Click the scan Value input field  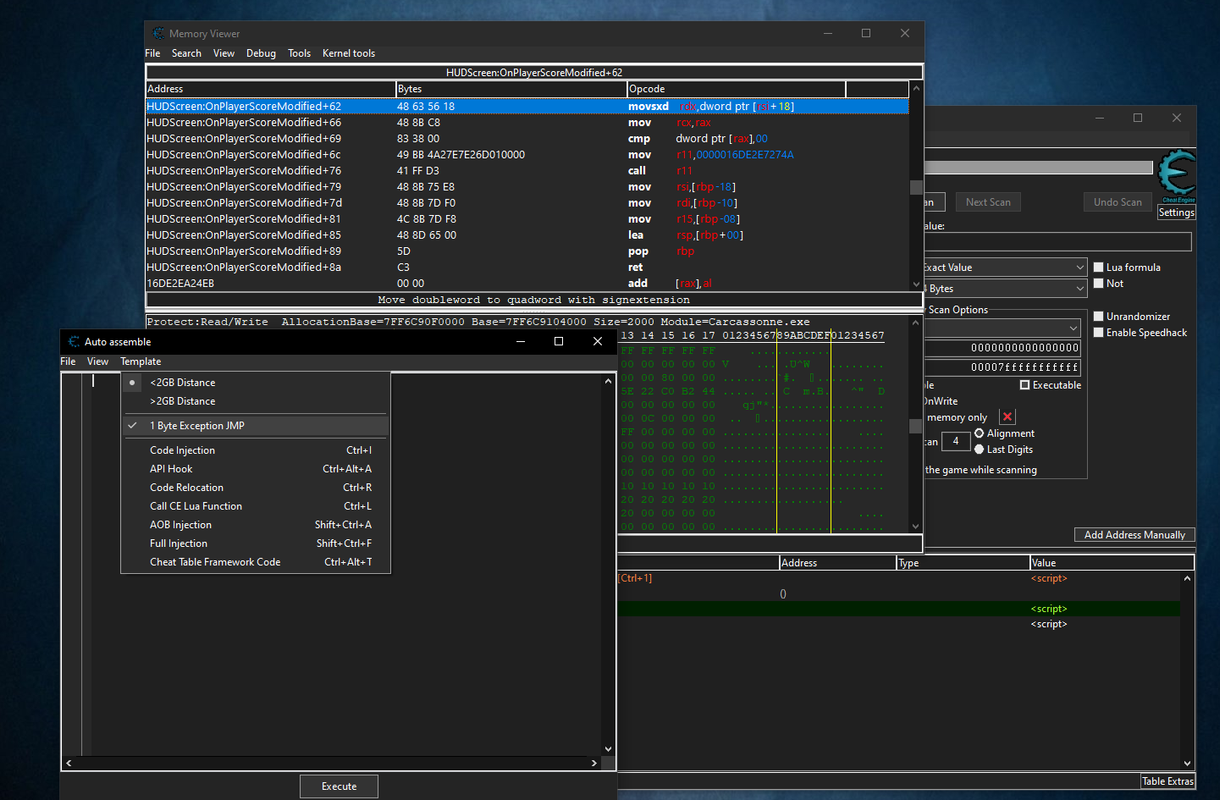(x=1056, y=242)
